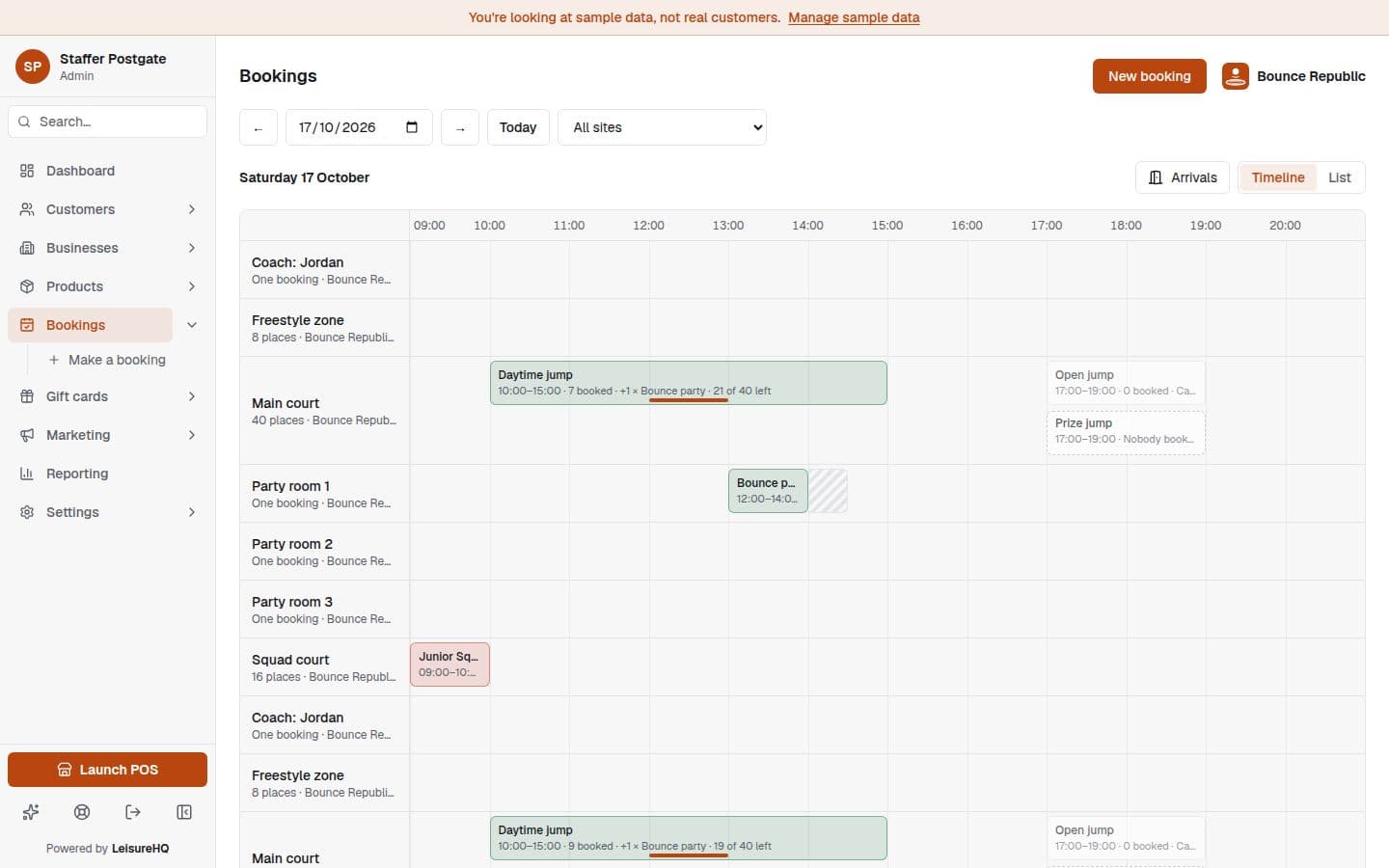Toggle the Arrivals view button
Screen dimensions: 1389x868
coord(1183,177)
